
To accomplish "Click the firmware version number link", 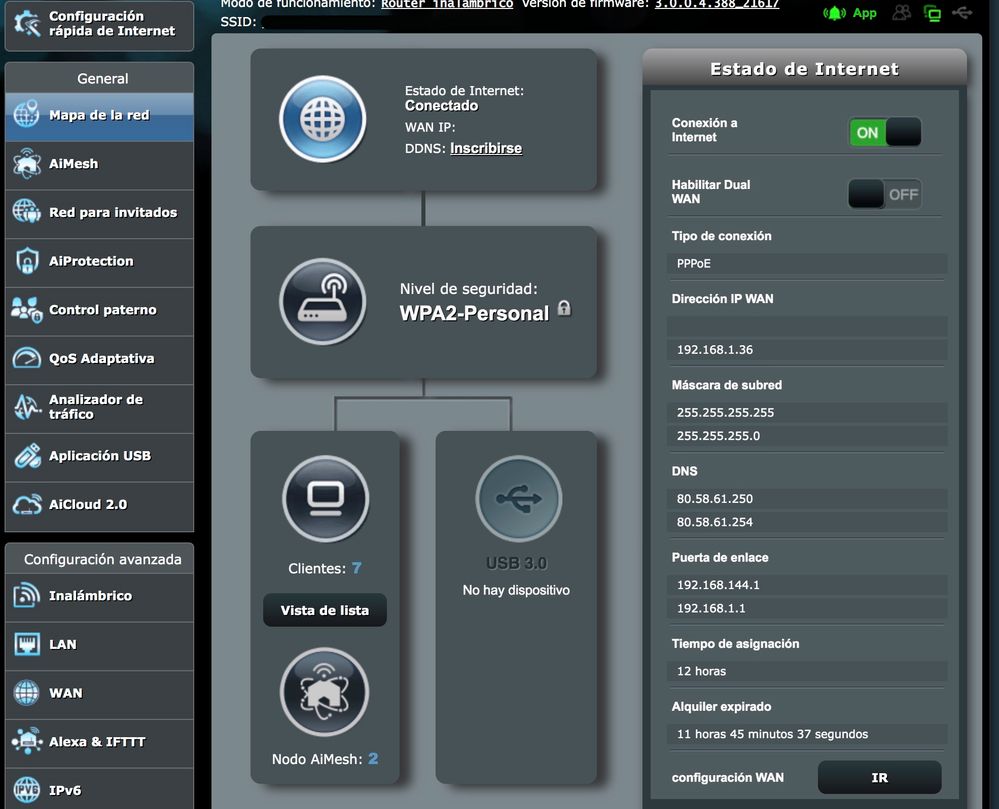I will coord(716,4).
